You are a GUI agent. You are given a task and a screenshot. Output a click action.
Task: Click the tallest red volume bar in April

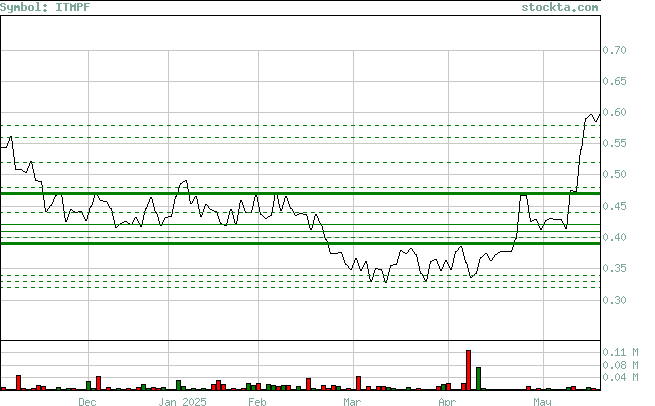tap(468, 370)
